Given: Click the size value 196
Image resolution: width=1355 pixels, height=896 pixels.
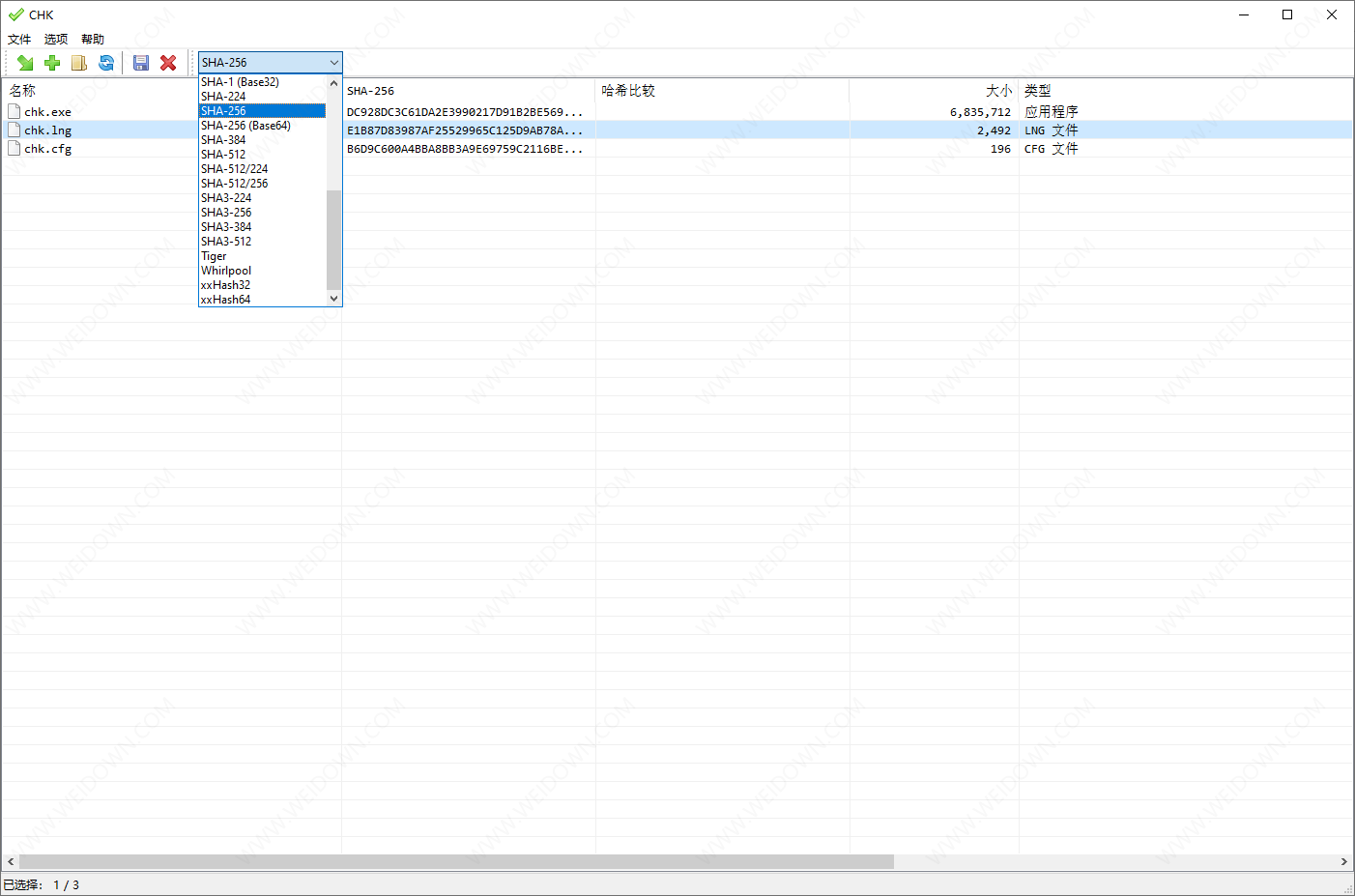Looking at the screenshot, I should point(1000,149).
